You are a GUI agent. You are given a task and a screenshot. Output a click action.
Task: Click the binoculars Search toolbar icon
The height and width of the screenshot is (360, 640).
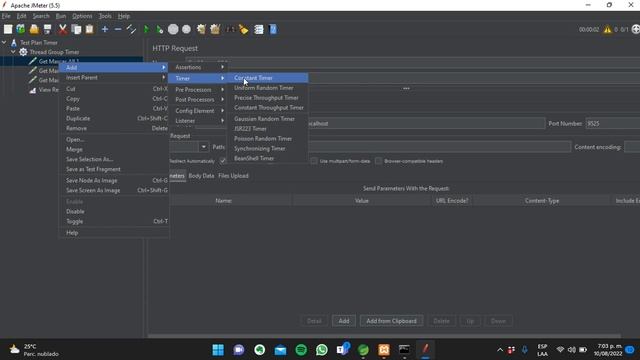[x=231, y=29]
